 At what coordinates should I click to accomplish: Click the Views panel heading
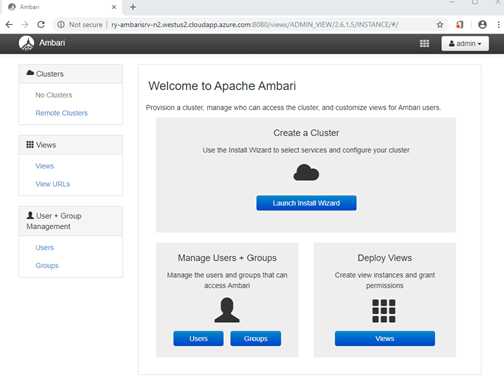(x=71, y=145)
